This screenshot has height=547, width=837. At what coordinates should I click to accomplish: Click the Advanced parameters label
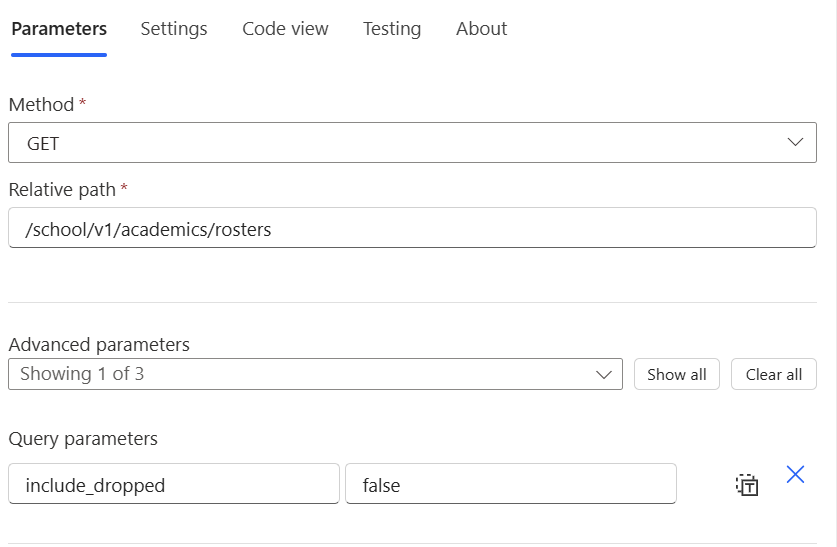point(99,345)
